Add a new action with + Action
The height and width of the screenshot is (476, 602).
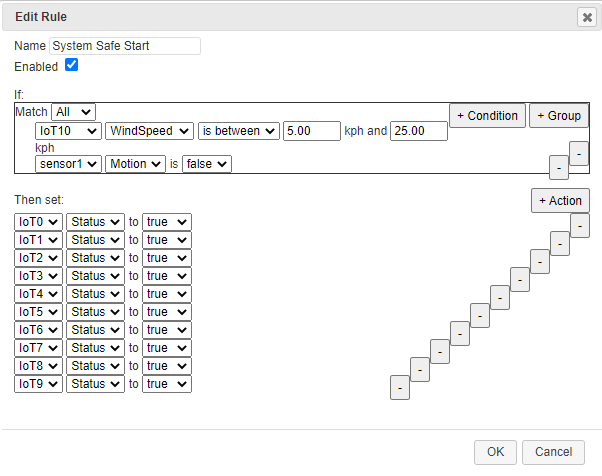tap(560, 200)
